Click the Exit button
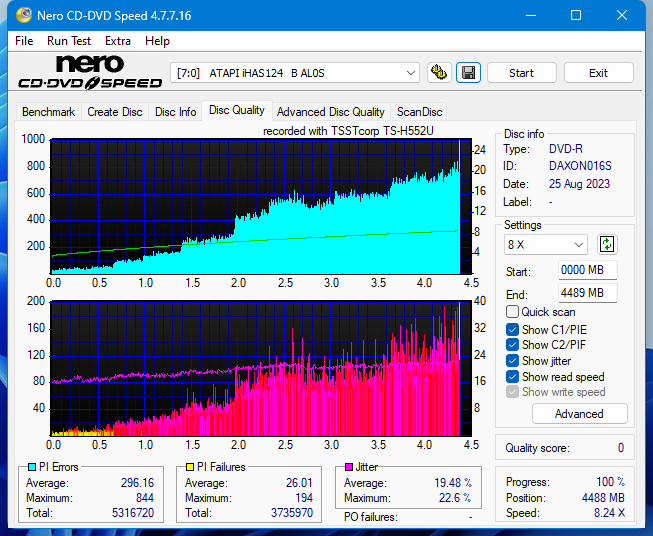The image size is (653, 536). (598, 73)
